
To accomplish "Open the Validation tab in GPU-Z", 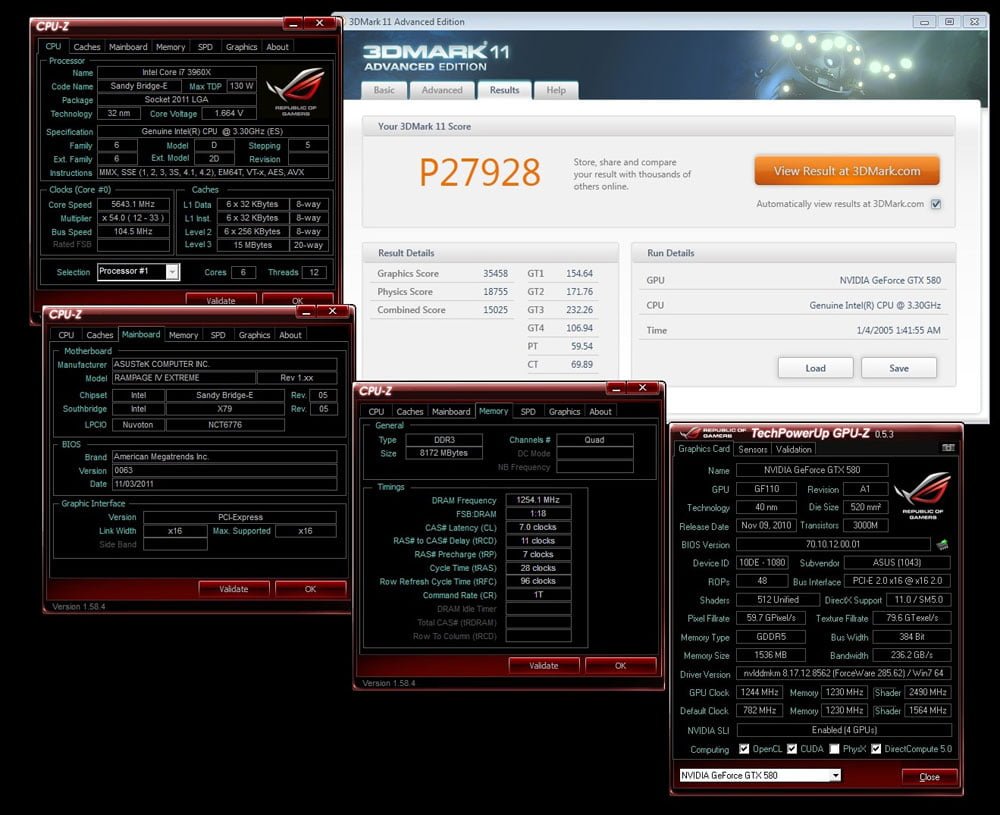I will (x=794, y=449).
